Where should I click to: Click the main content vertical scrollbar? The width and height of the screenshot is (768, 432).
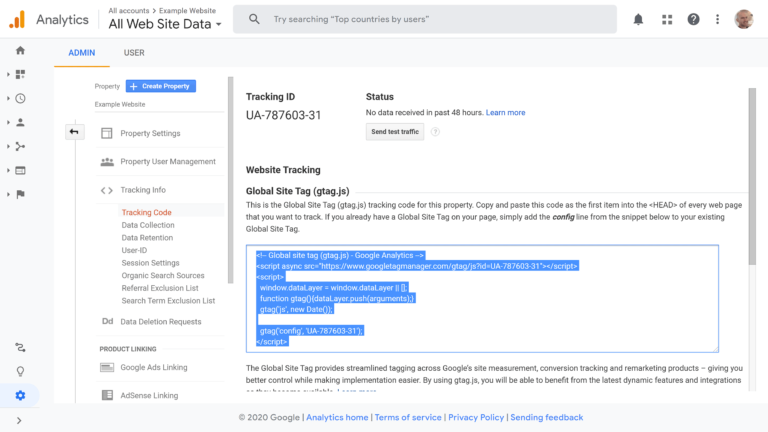(752, 176)
